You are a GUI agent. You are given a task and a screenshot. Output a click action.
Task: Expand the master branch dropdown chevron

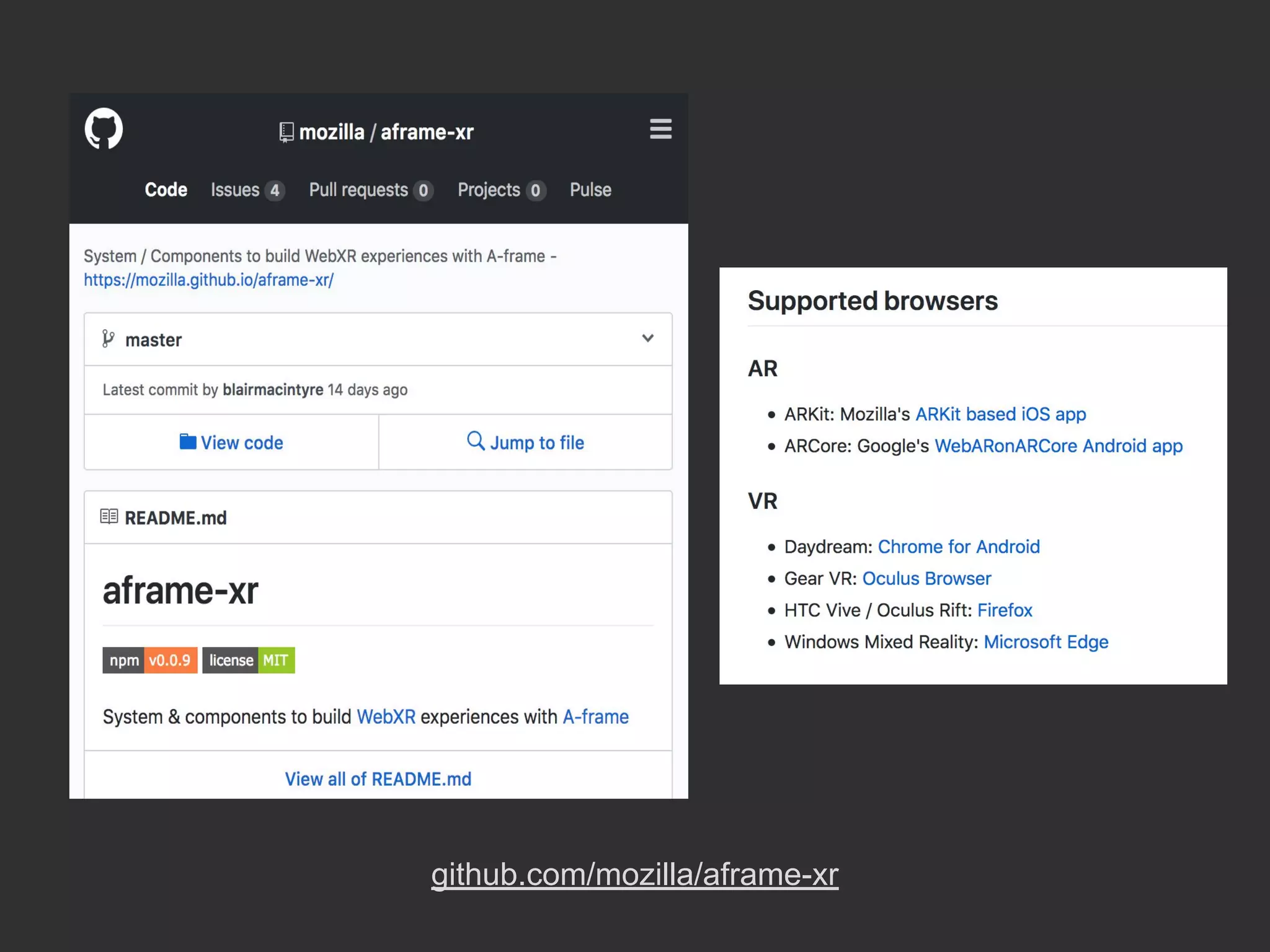[647, 338]
